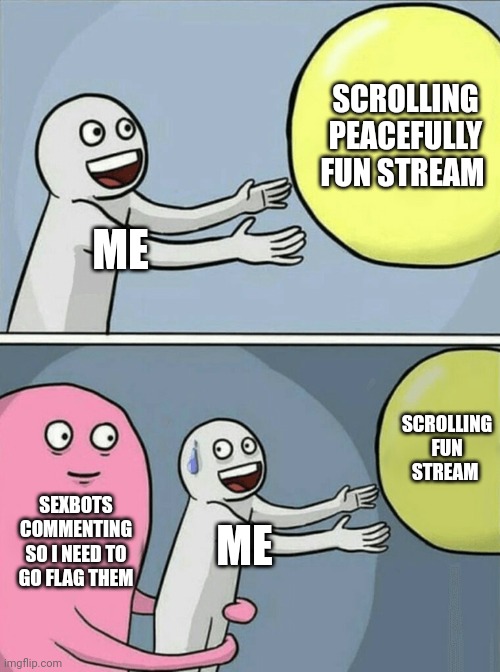Click the top-panel character's lower outstretched hand
This screenshot has height=672, width=500.
[272, 242]
